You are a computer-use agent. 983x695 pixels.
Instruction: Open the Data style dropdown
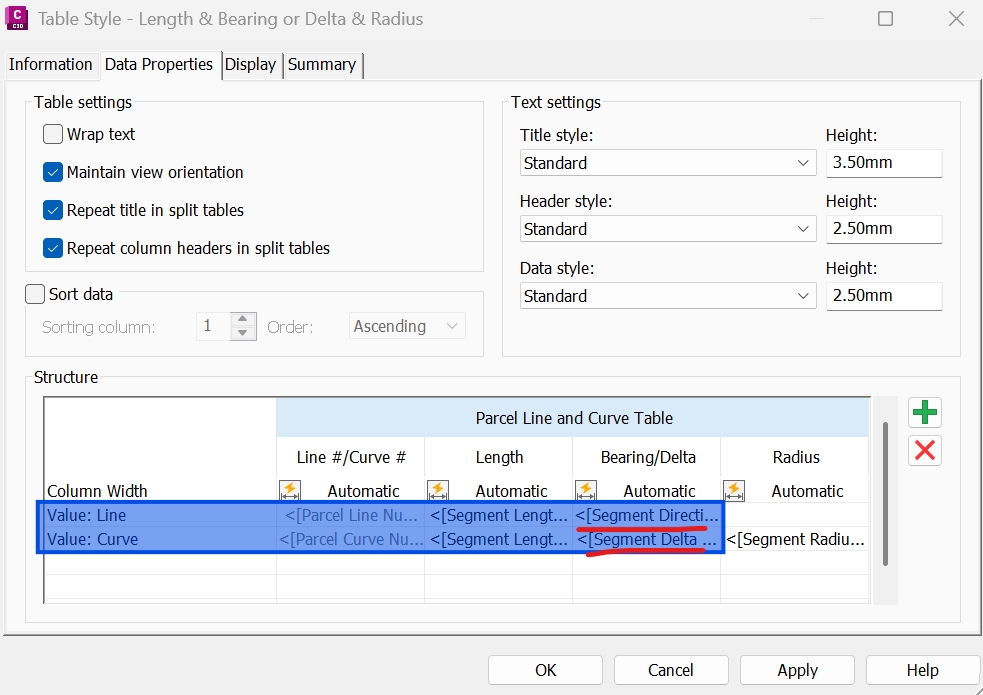point(668,296)
